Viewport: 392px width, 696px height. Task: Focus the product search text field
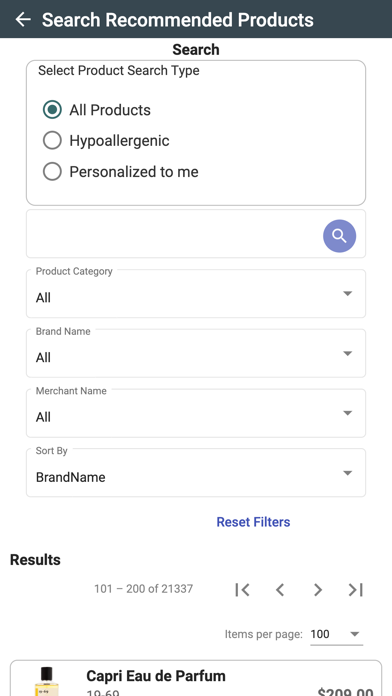(173, 234)
